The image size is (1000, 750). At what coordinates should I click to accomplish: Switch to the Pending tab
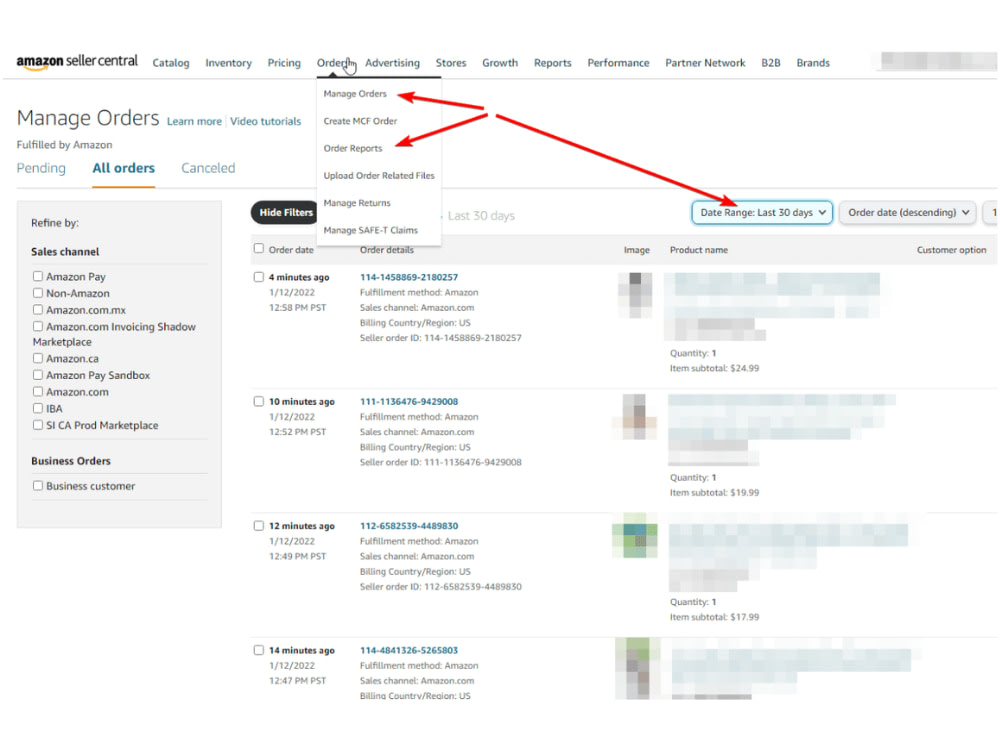[41, 168]
